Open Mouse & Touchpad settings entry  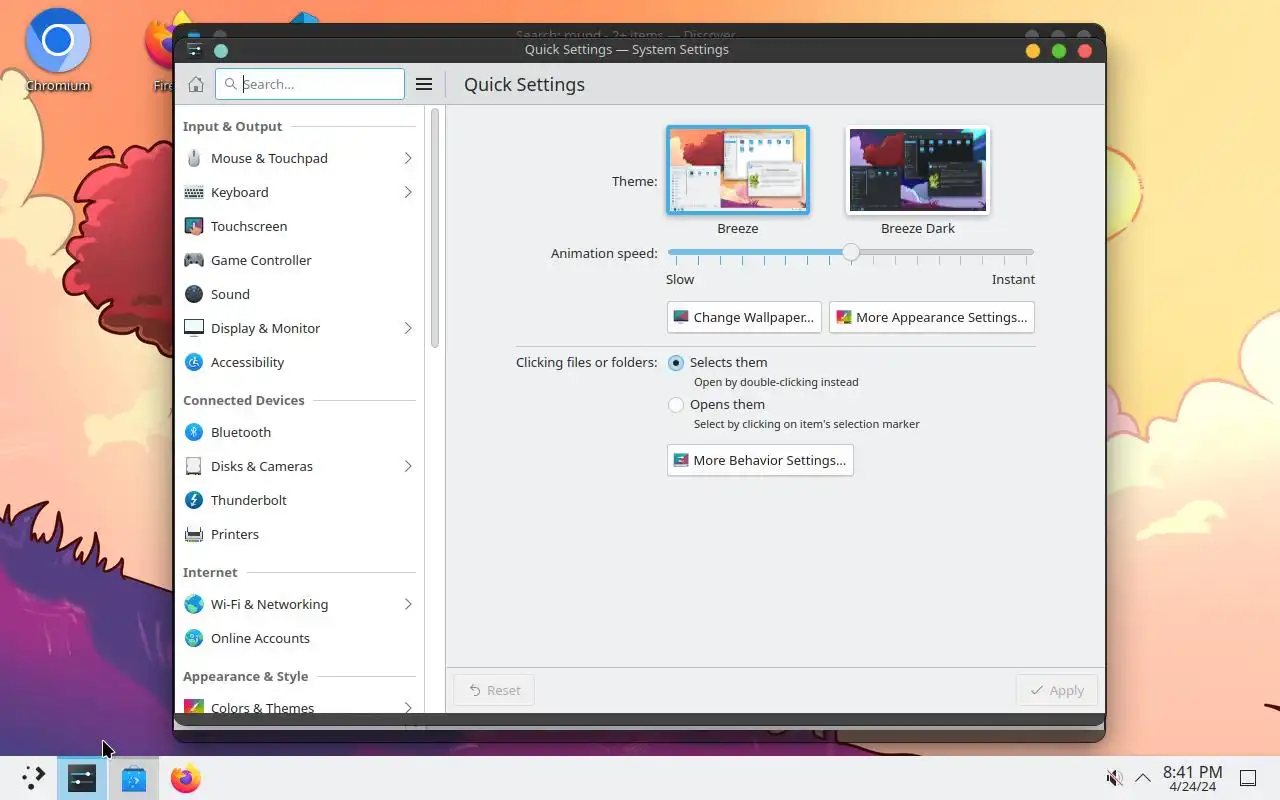299,158
